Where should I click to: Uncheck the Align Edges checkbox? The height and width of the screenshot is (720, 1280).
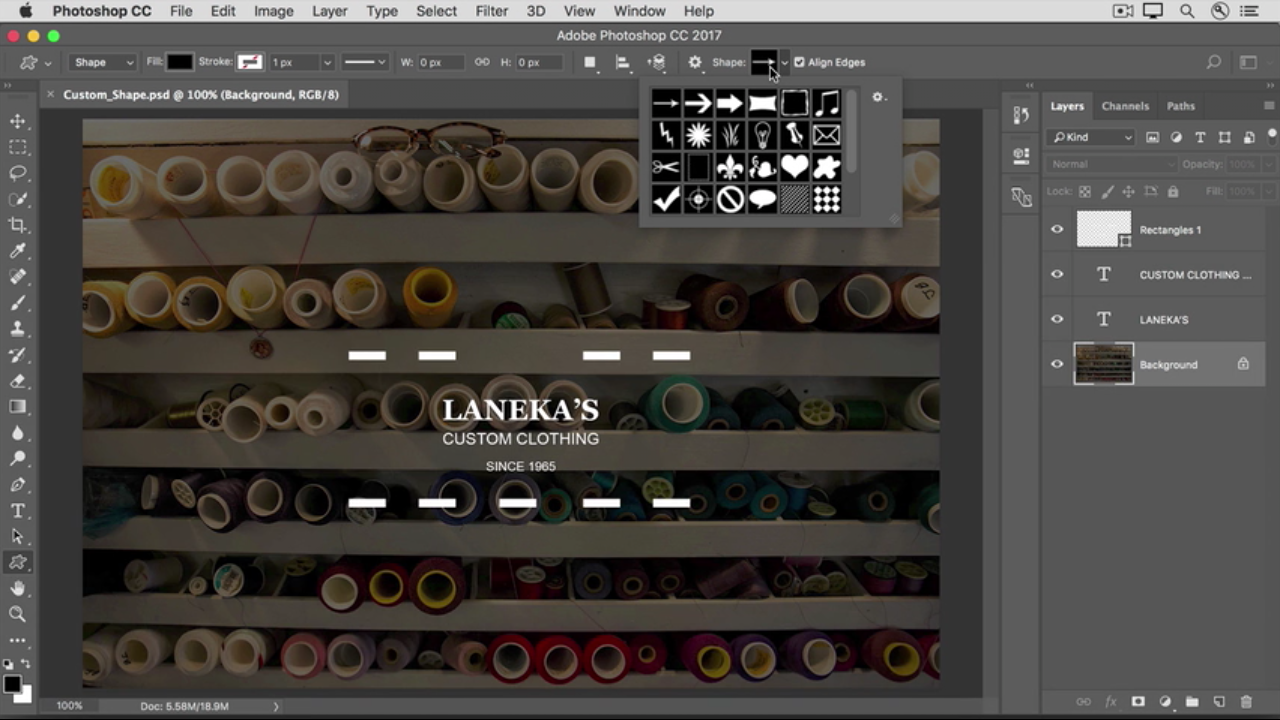click(799, 62)
